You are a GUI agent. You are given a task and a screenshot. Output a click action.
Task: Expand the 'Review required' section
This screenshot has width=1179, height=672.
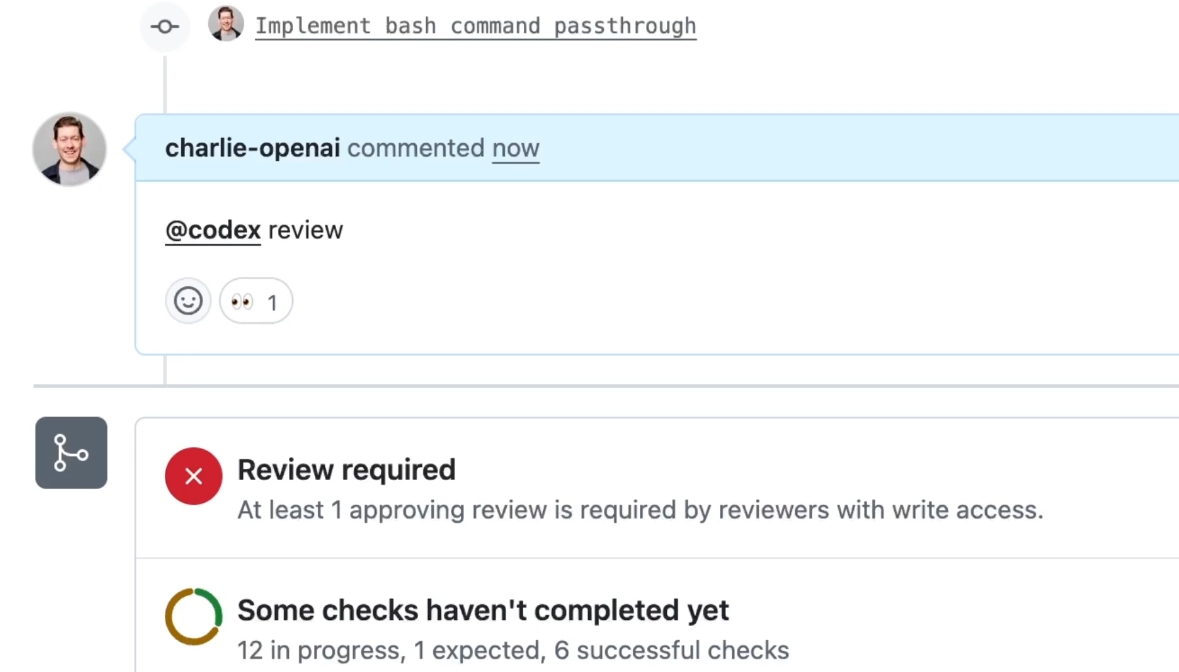(346, 470)
